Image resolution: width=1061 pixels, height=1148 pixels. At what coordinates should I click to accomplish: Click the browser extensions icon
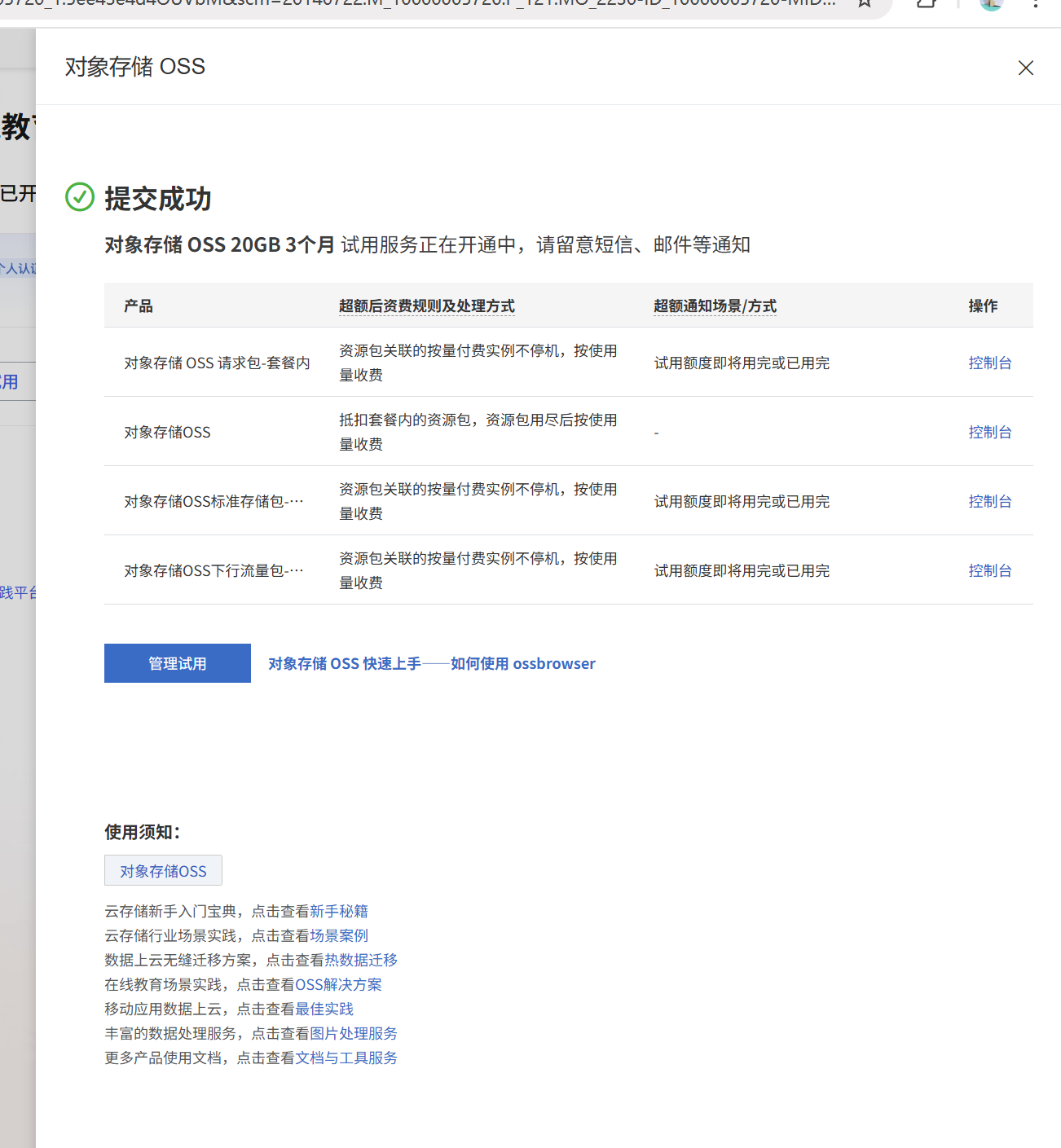(x=927, y=4)
